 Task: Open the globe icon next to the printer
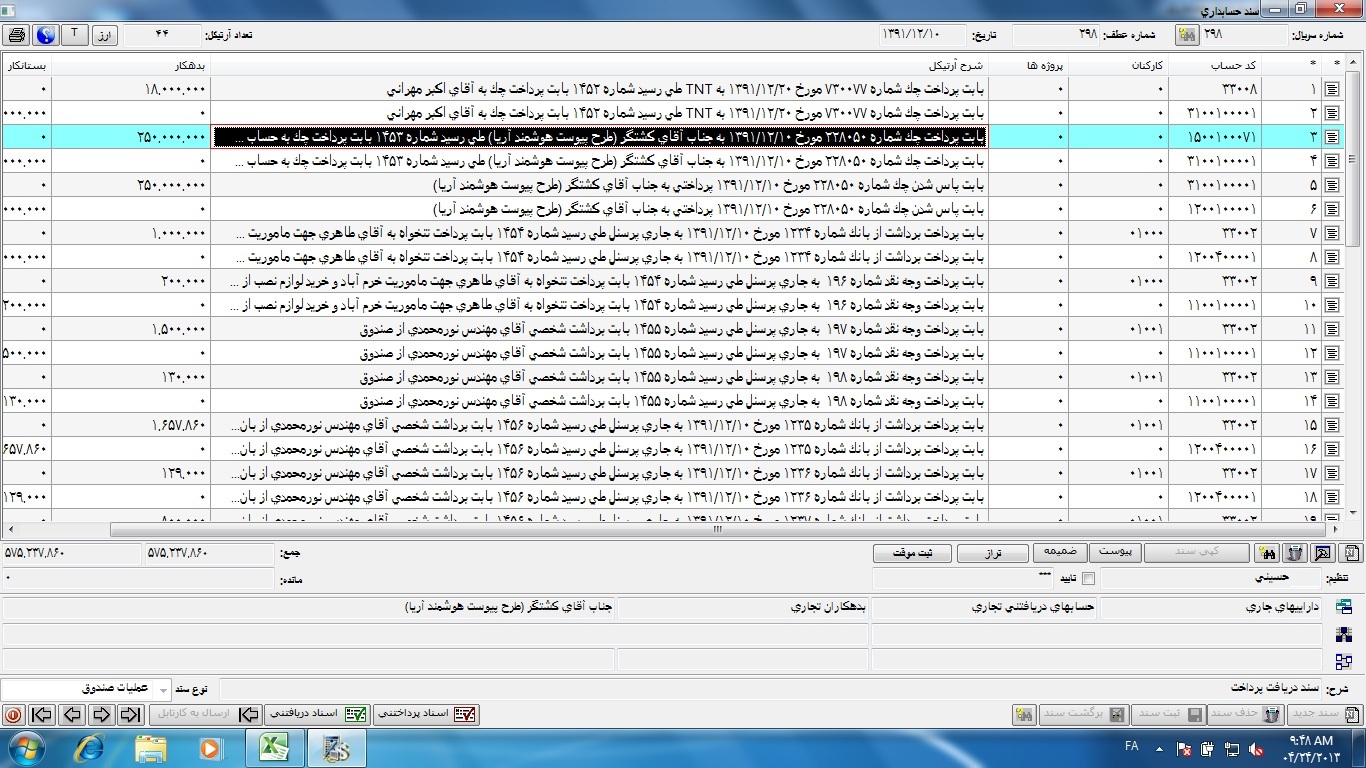(x=46, y=35)
